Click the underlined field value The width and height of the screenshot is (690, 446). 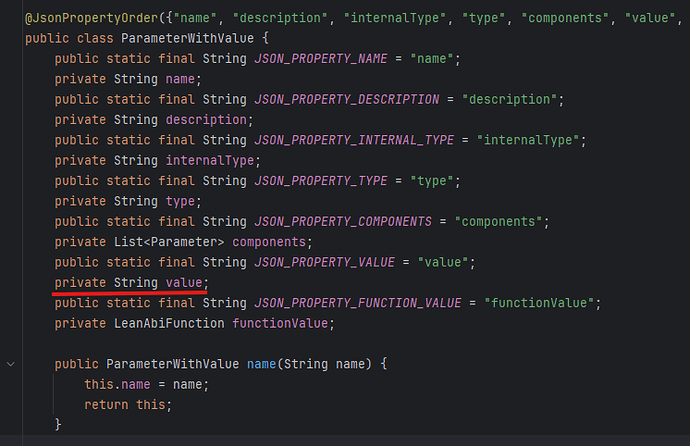[x=184, y=282]
